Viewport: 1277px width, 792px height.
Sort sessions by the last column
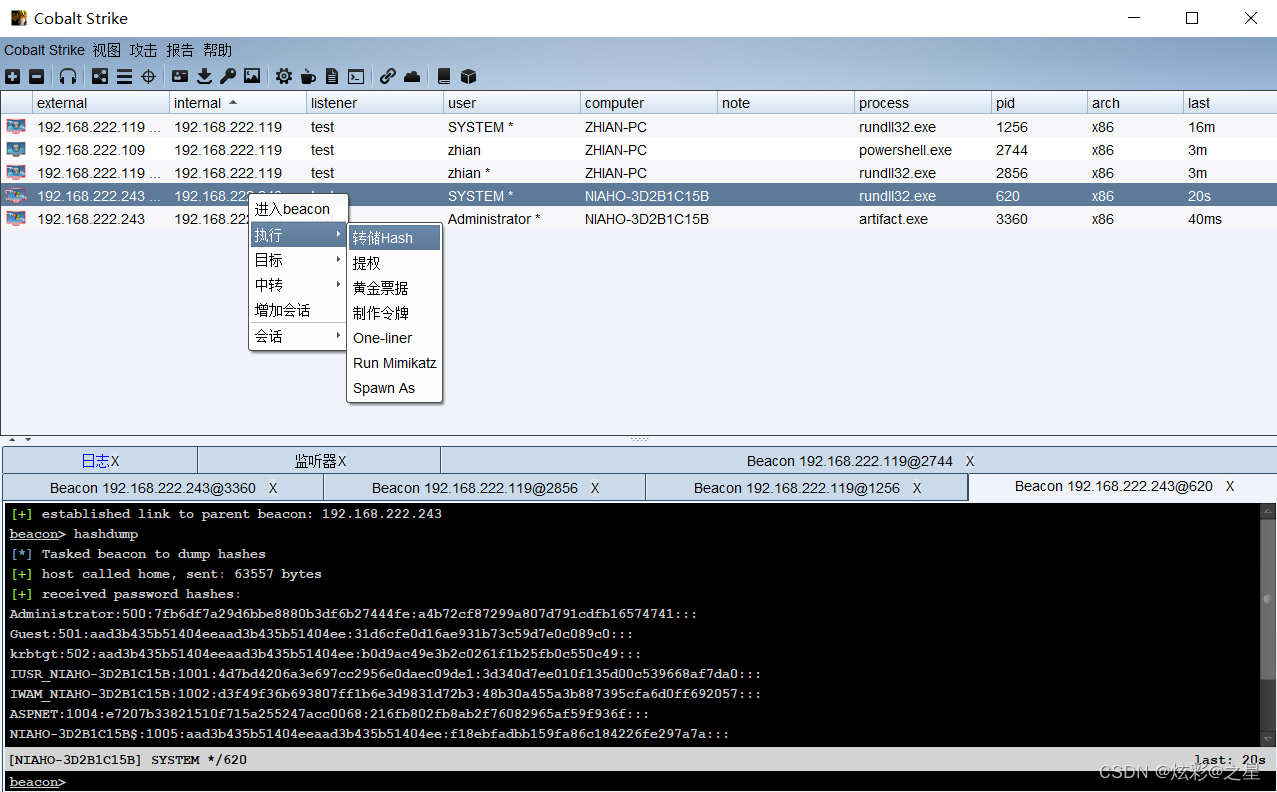[1229, 103]
